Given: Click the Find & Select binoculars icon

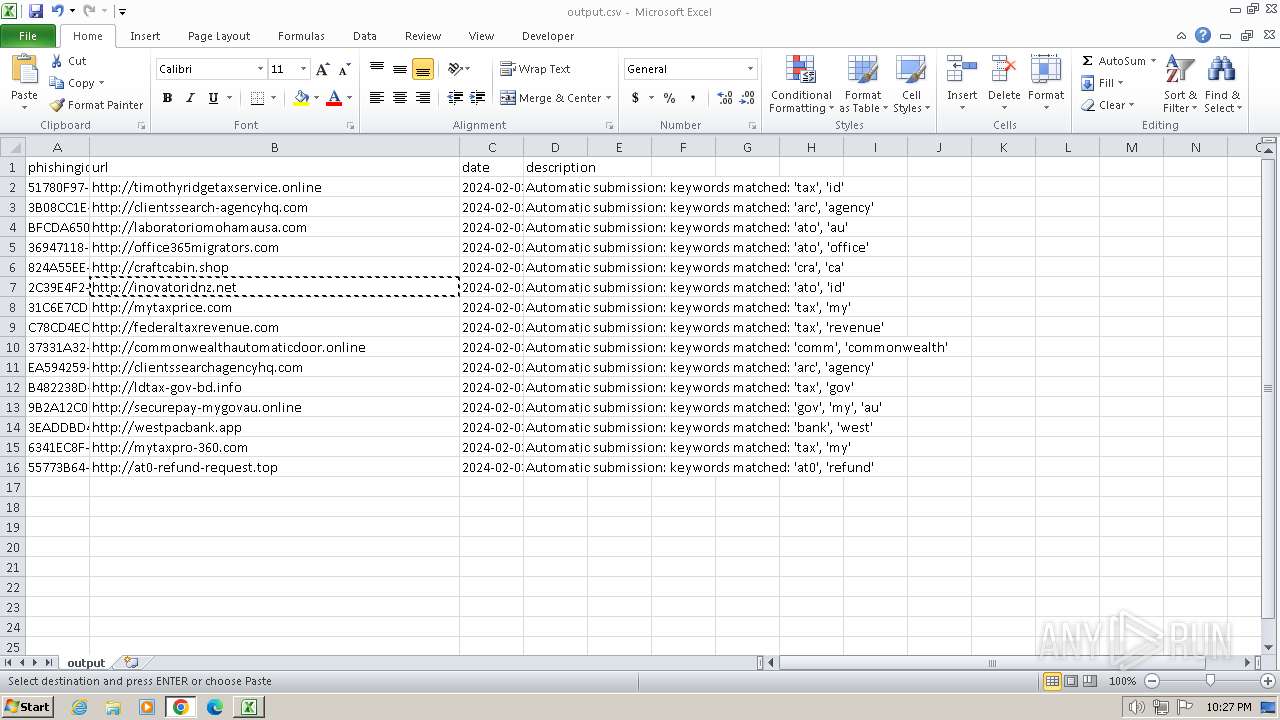Looking at the screenshot, I should click(1222, 70).
